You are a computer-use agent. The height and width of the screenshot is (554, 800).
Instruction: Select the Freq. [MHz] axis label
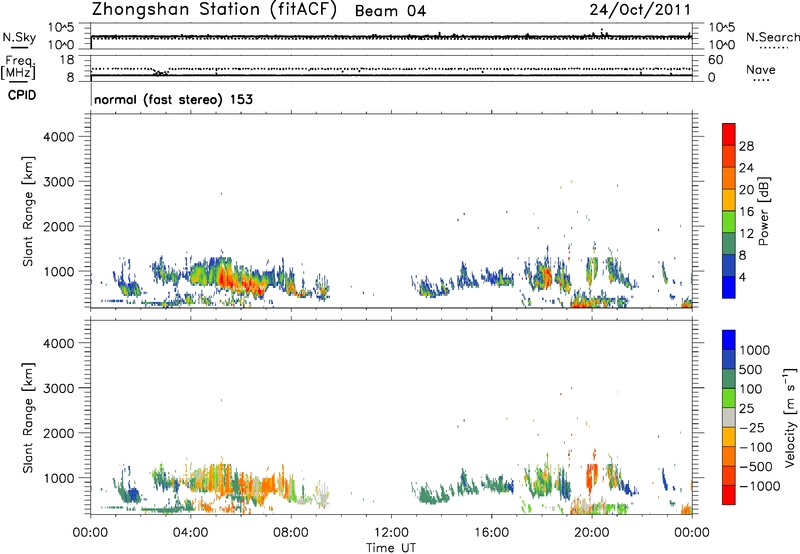coord(19,67)
